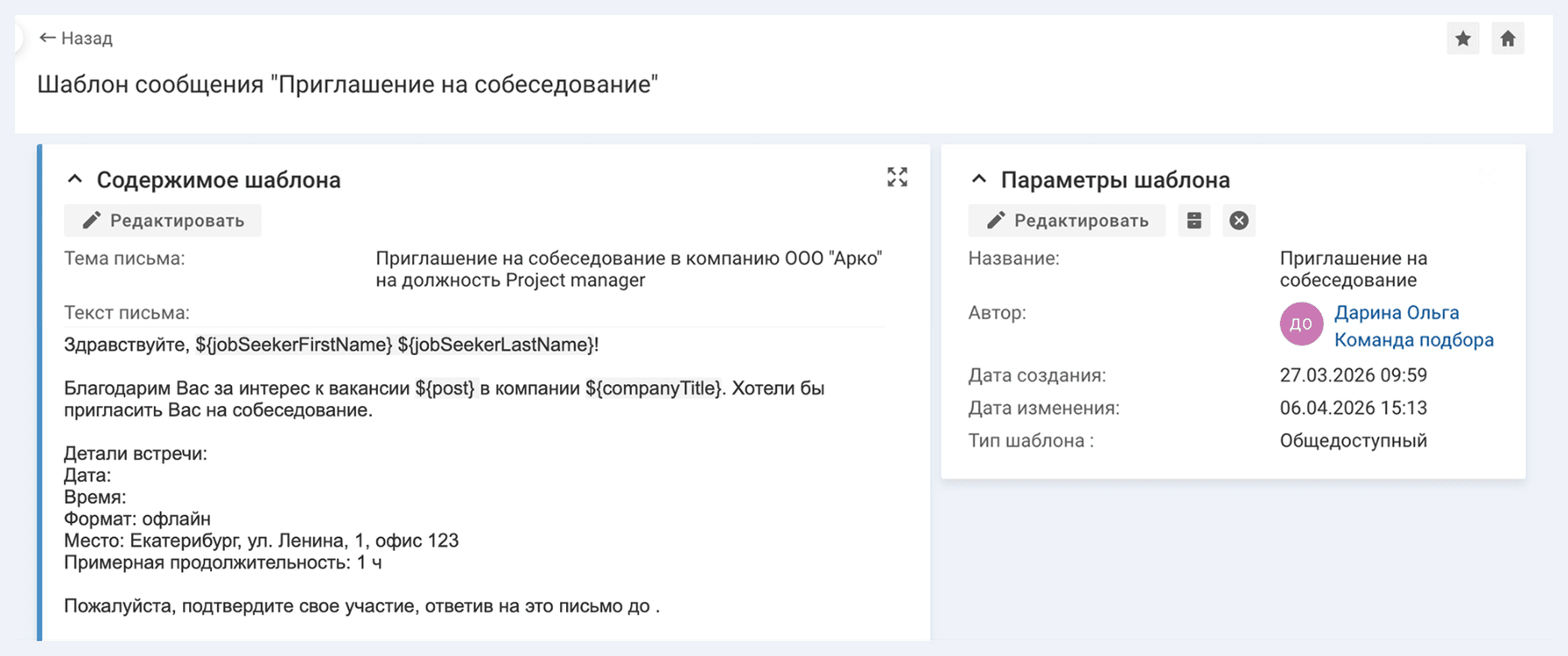
Task: Collapse the Параметры шаблона section
Action: tap(979, 179)
